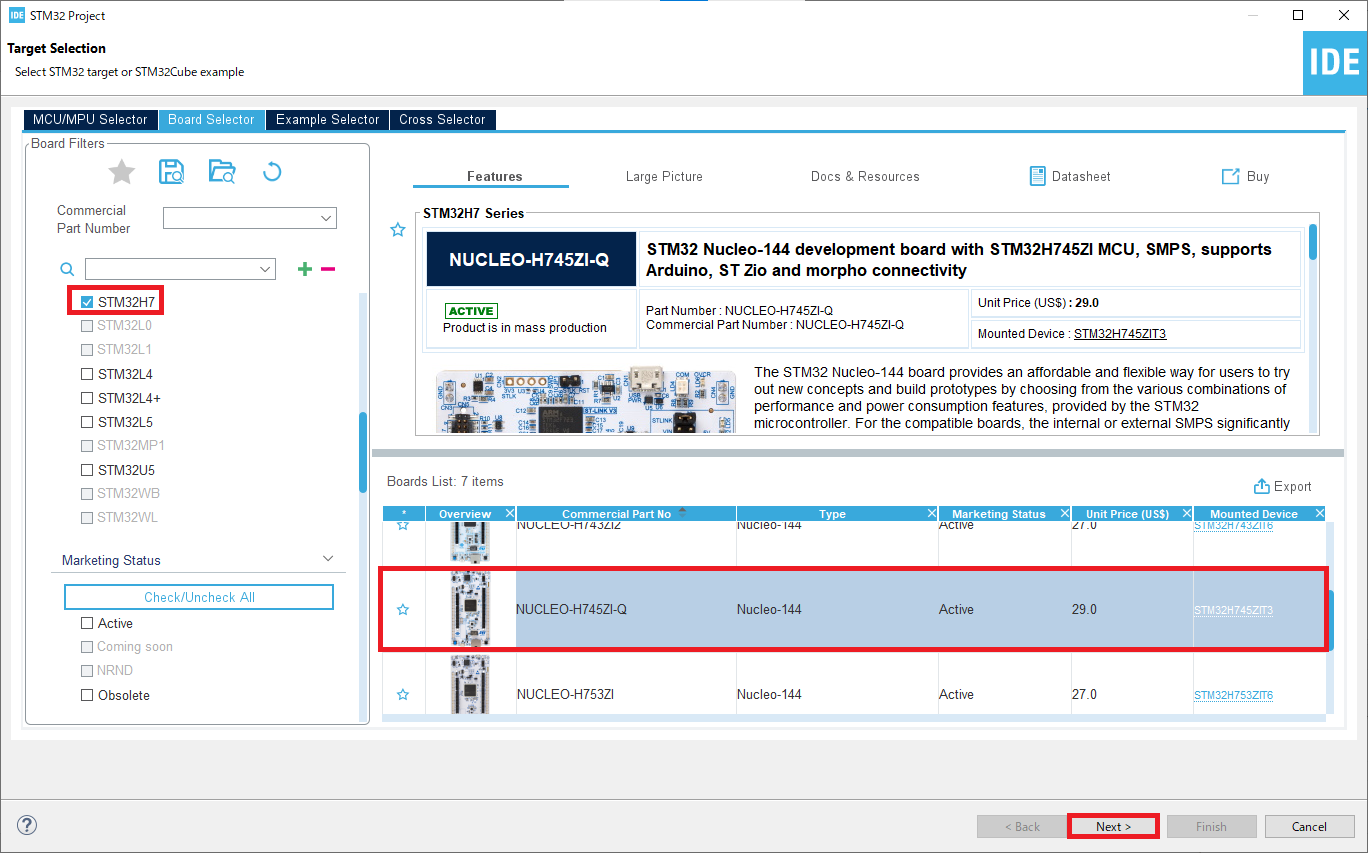Screen dimensions: 1368x853
Task: Sort by Type column header
Action: (x=832, y=514)
